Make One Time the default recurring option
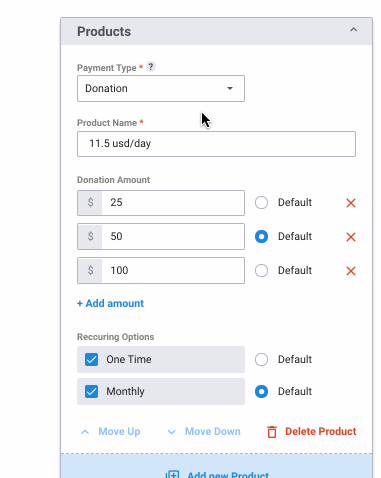Image resolution: width=381 pixels, height=478 pixels. pos(261,360)
